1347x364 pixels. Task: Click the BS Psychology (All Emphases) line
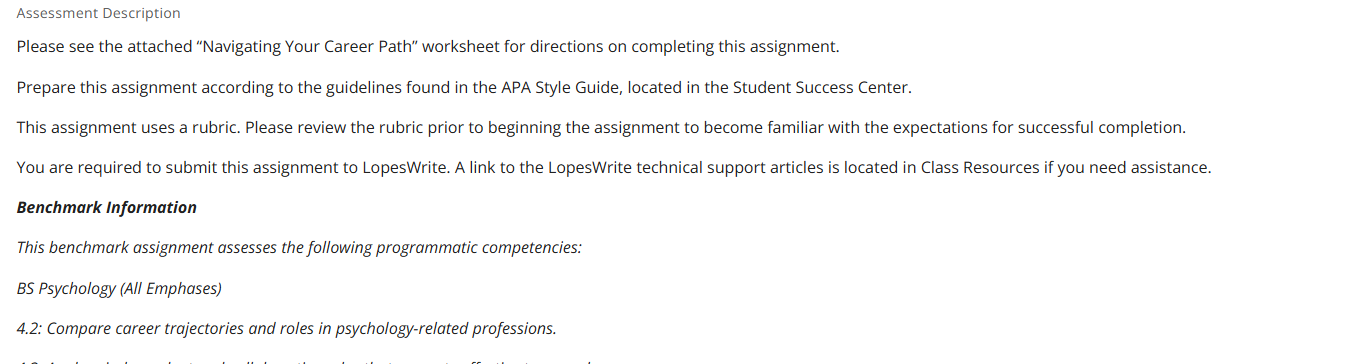click(x=119, y=288)
